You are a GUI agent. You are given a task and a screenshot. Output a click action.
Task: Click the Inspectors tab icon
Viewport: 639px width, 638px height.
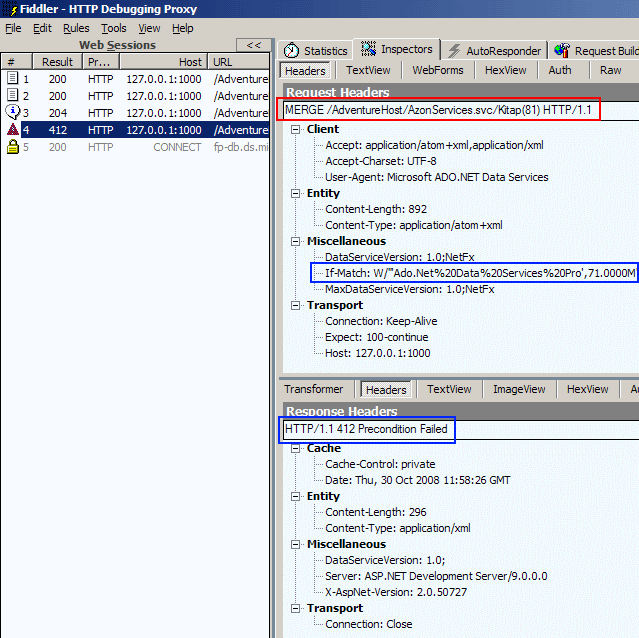pos(368,50)
